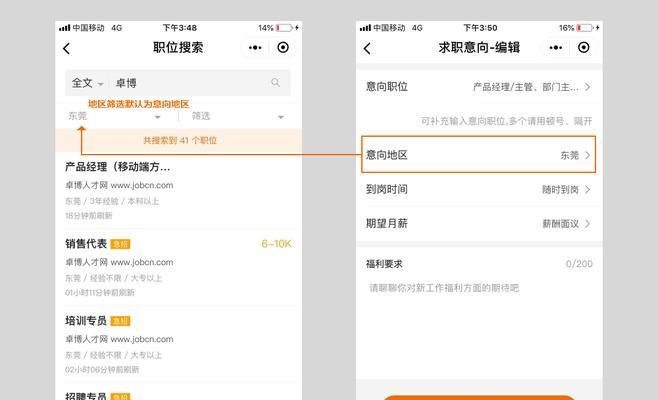Tap 18分钟前刷新 under the 产品经理 listing
The image size is (658, 400).
click(89, 216)
